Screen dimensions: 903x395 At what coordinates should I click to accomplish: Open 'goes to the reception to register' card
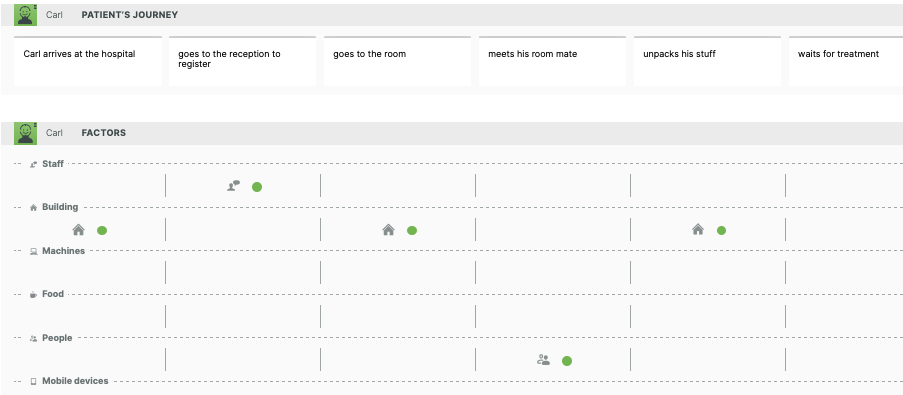coord(242,61)
